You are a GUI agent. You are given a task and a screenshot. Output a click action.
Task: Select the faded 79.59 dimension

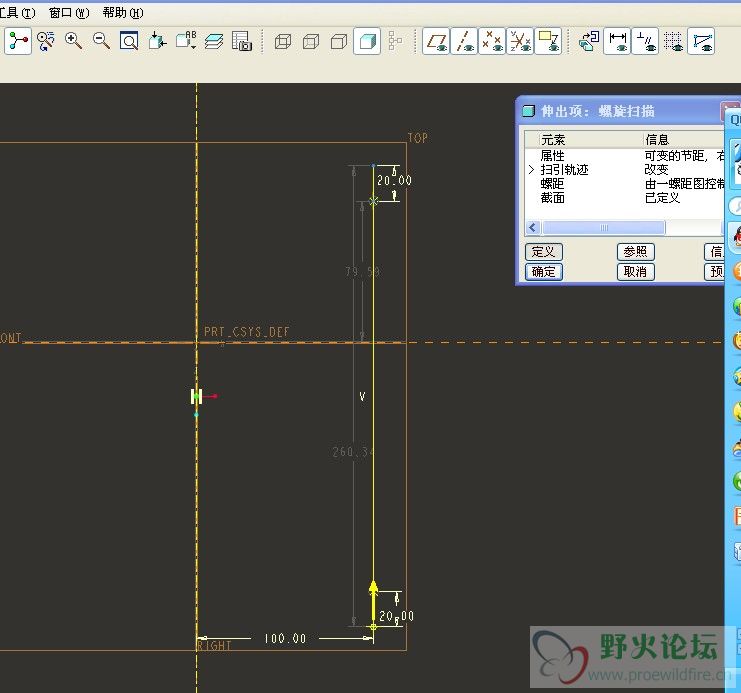(362, 271)
